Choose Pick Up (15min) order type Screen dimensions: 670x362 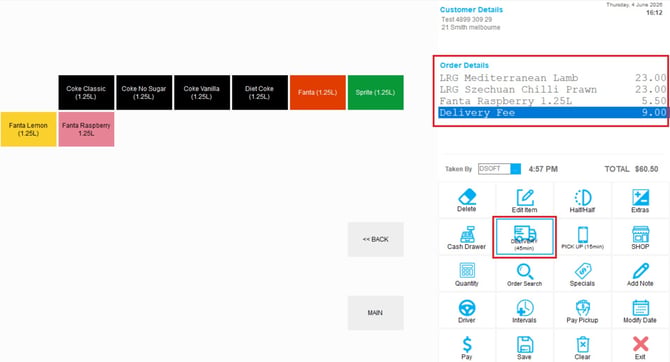click(x=582, y=238)
